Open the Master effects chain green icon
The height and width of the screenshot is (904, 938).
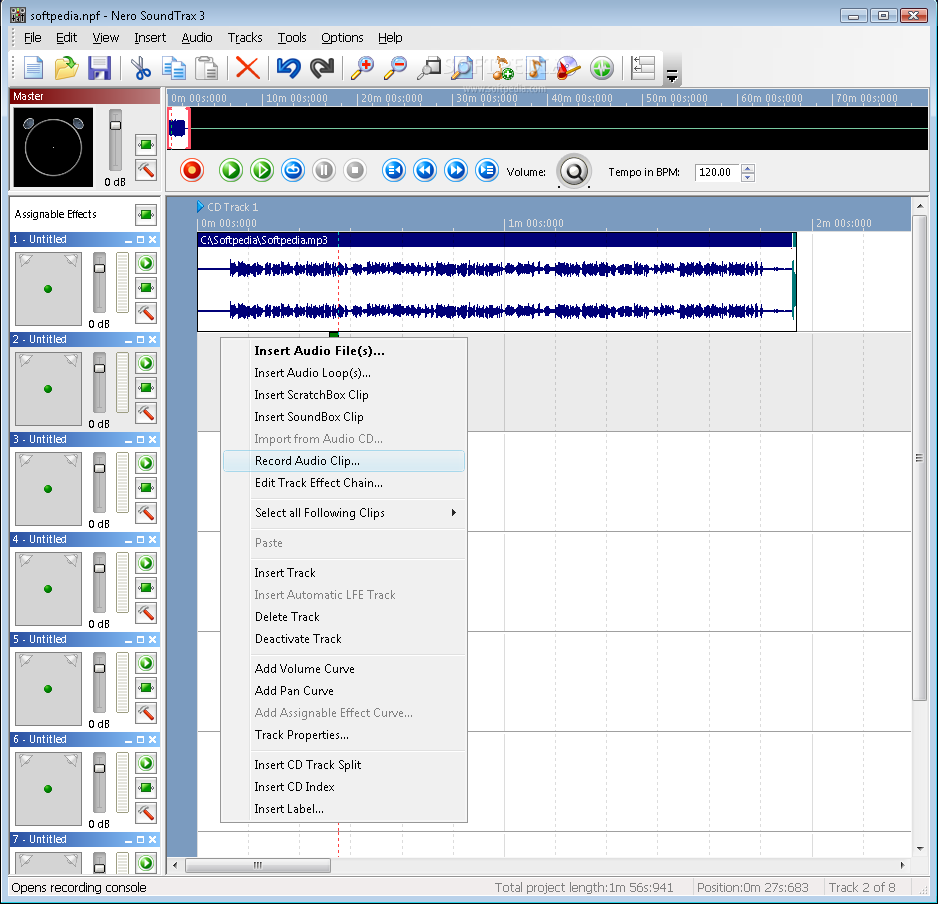pyautogui.click(x=146, y=144)
